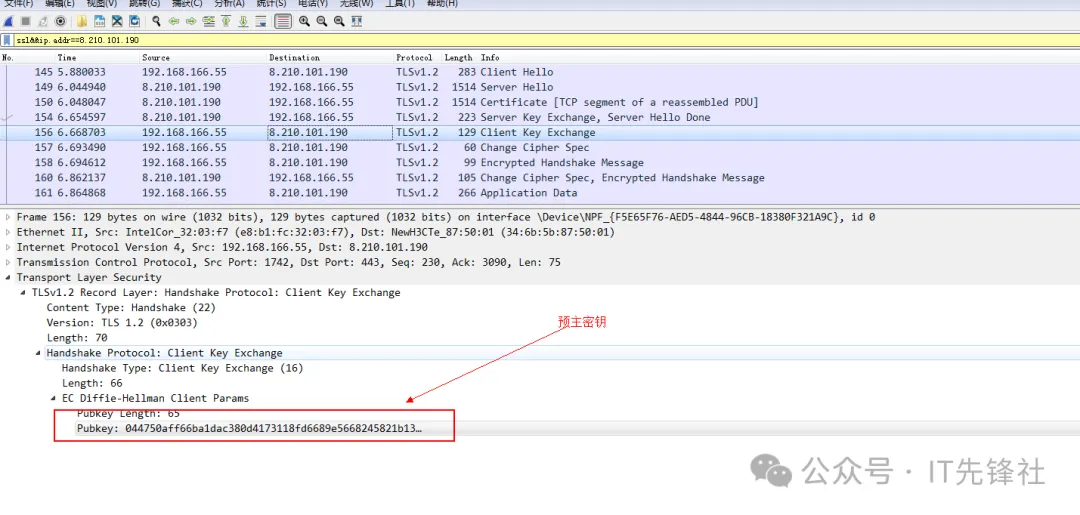Select the Length: 70 field

(x=76, y=338)
